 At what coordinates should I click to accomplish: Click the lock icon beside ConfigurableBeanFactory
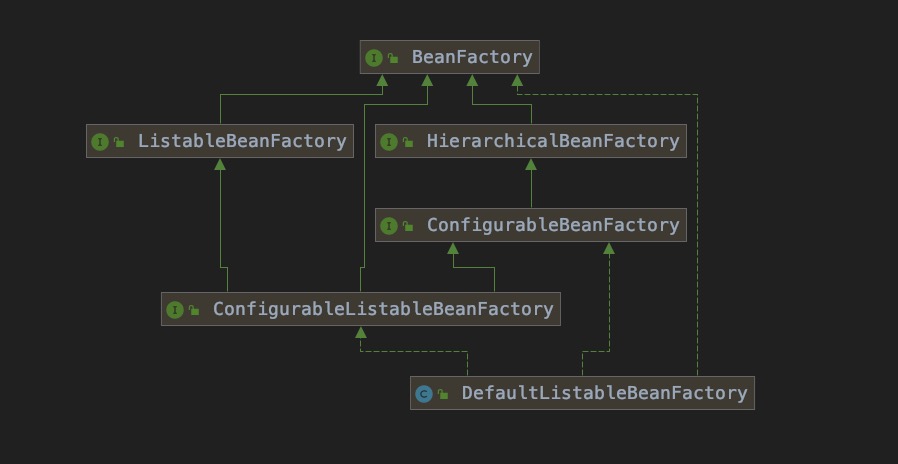[408, 226]
